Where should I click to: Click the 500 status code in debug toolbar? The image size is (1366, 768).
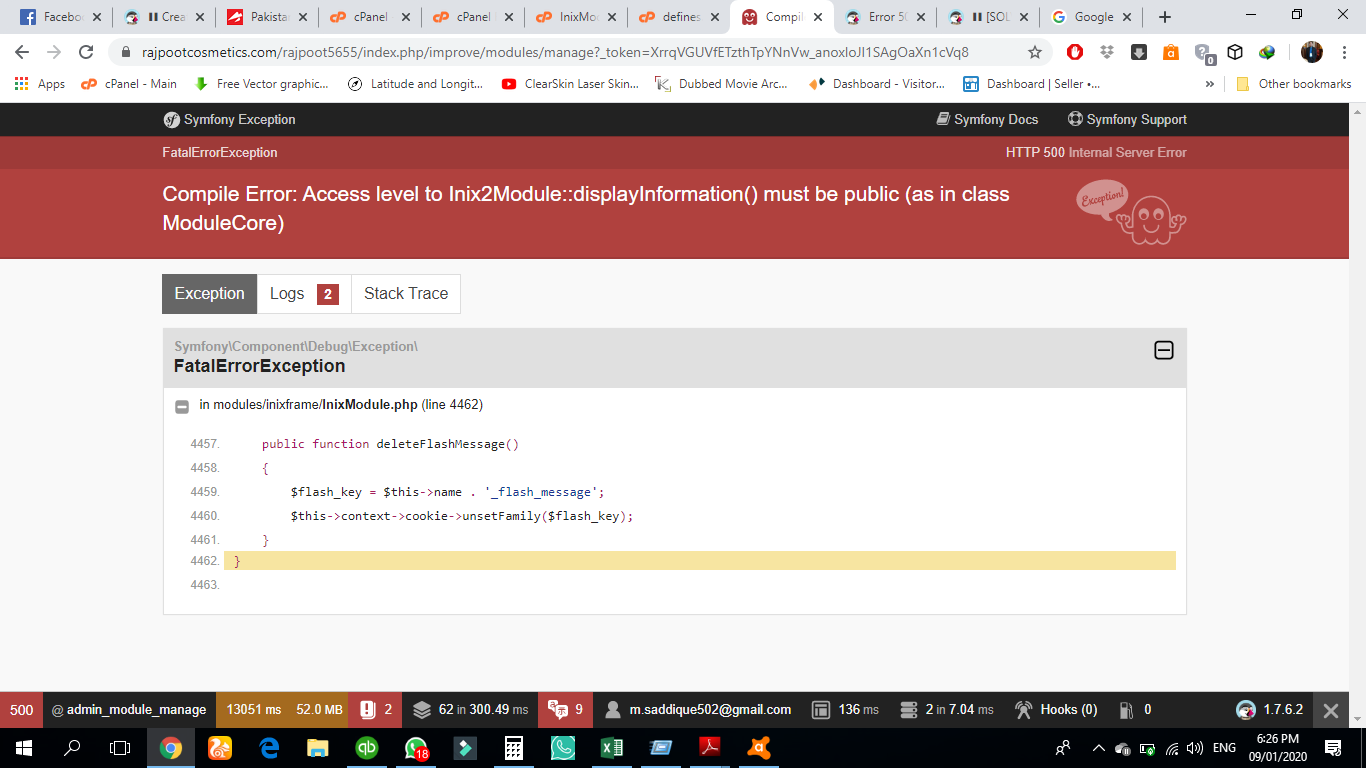[x=21, y=710]
